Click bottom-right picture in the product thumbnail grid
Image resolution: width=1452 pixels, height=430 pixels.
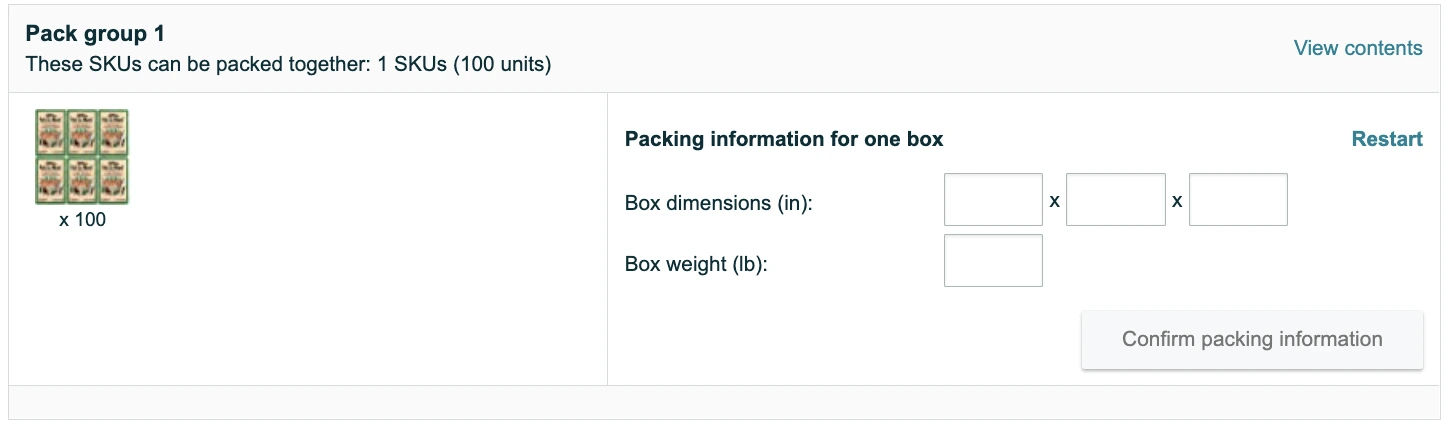pos(113,180)
